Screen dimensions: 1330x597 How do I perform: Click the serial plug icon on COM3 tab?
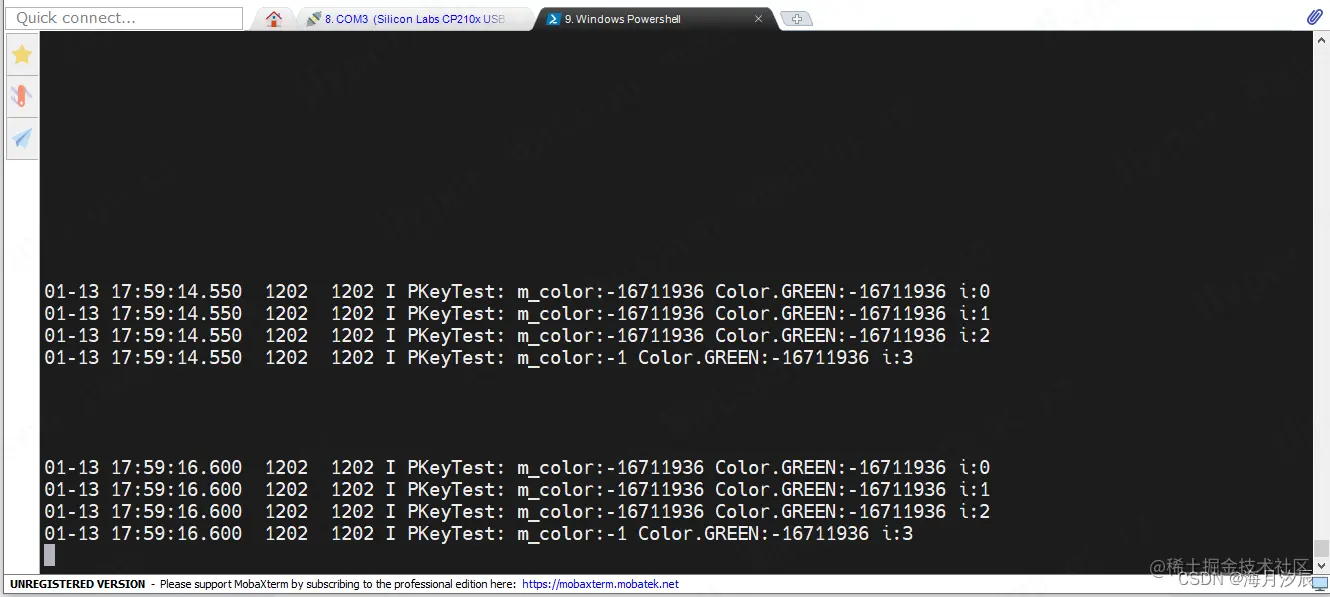coord(314,19)
